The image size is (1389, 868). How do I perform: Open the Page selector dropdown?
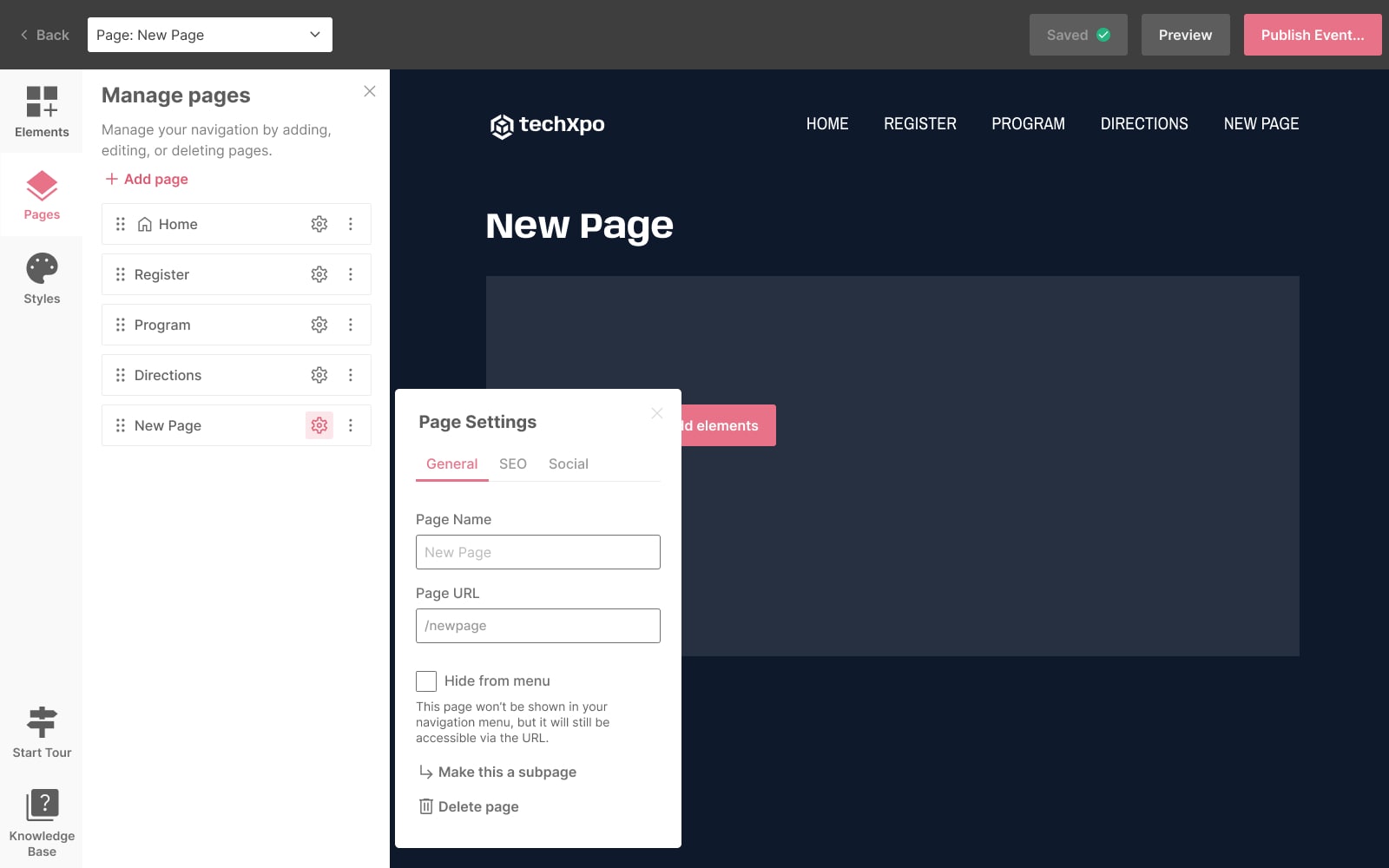[x=210, y=35]
